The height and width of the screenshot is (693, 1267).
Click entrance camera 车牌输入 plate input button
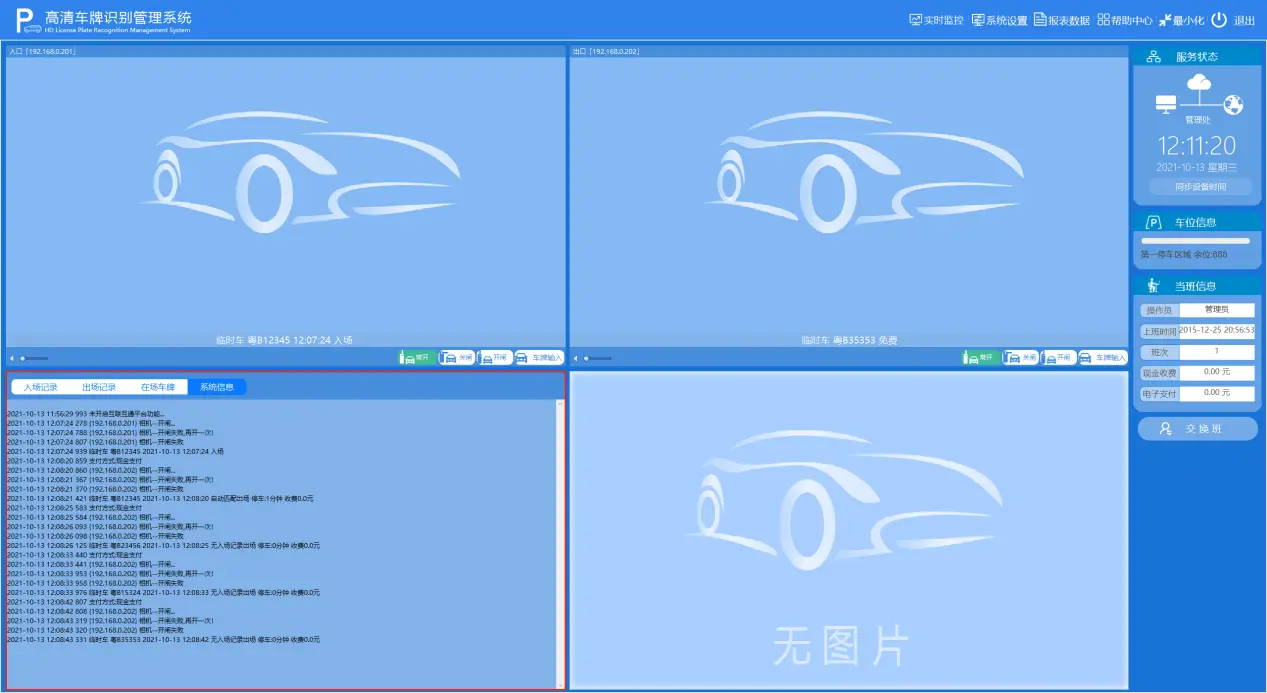540,357
